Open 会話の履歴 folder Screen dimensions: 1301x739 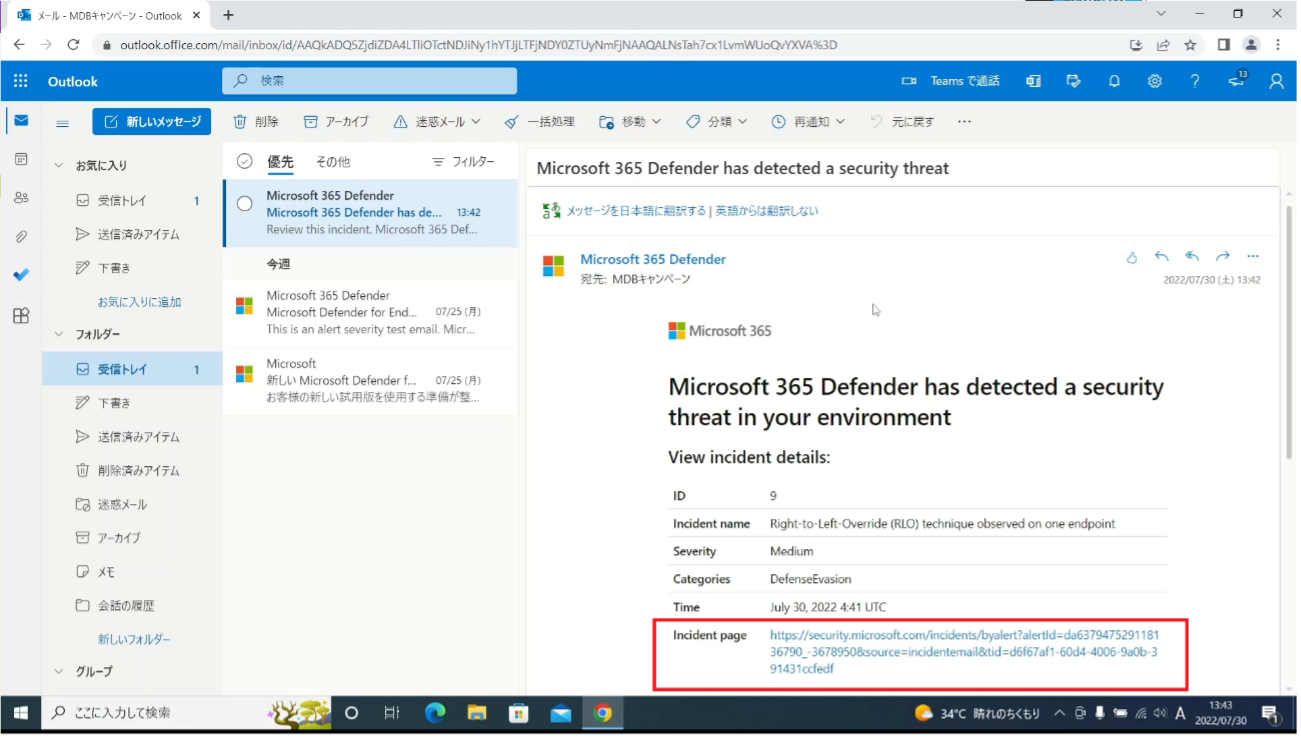[132, 606]
